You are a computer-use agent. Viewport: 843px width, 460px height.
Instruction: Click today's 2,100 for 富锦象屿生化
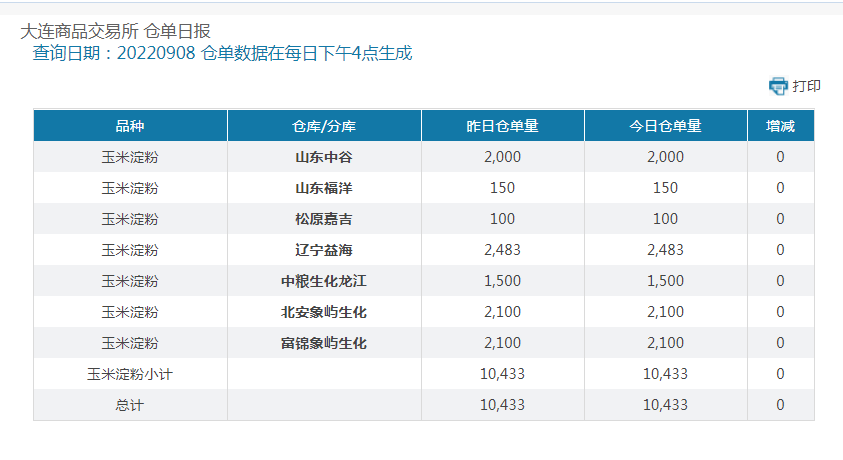pyautogui.click(x=666, y=343)
